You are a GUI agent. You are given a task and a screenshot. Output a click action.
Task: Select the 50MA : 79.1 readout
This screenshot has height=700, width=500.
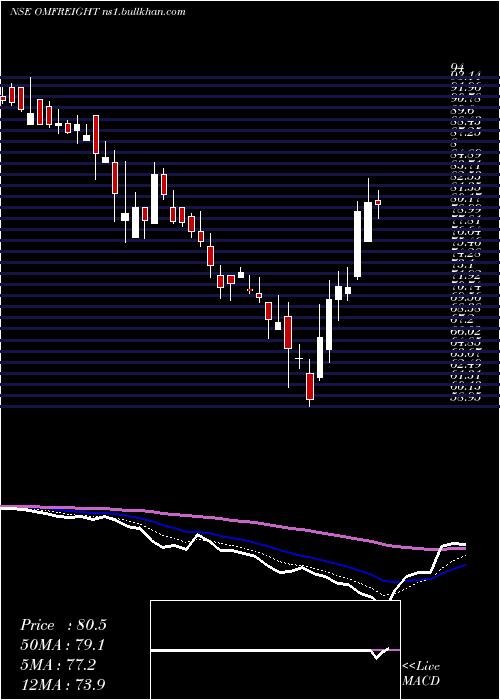tap(64, 645)
